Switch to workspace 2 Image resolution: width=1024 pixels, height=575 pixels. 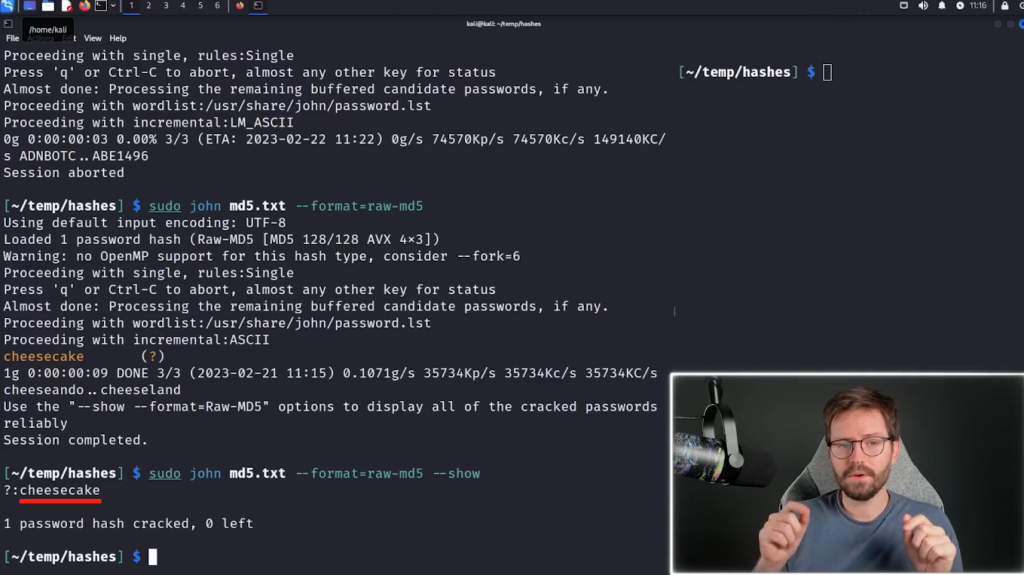tap(149, 6)
